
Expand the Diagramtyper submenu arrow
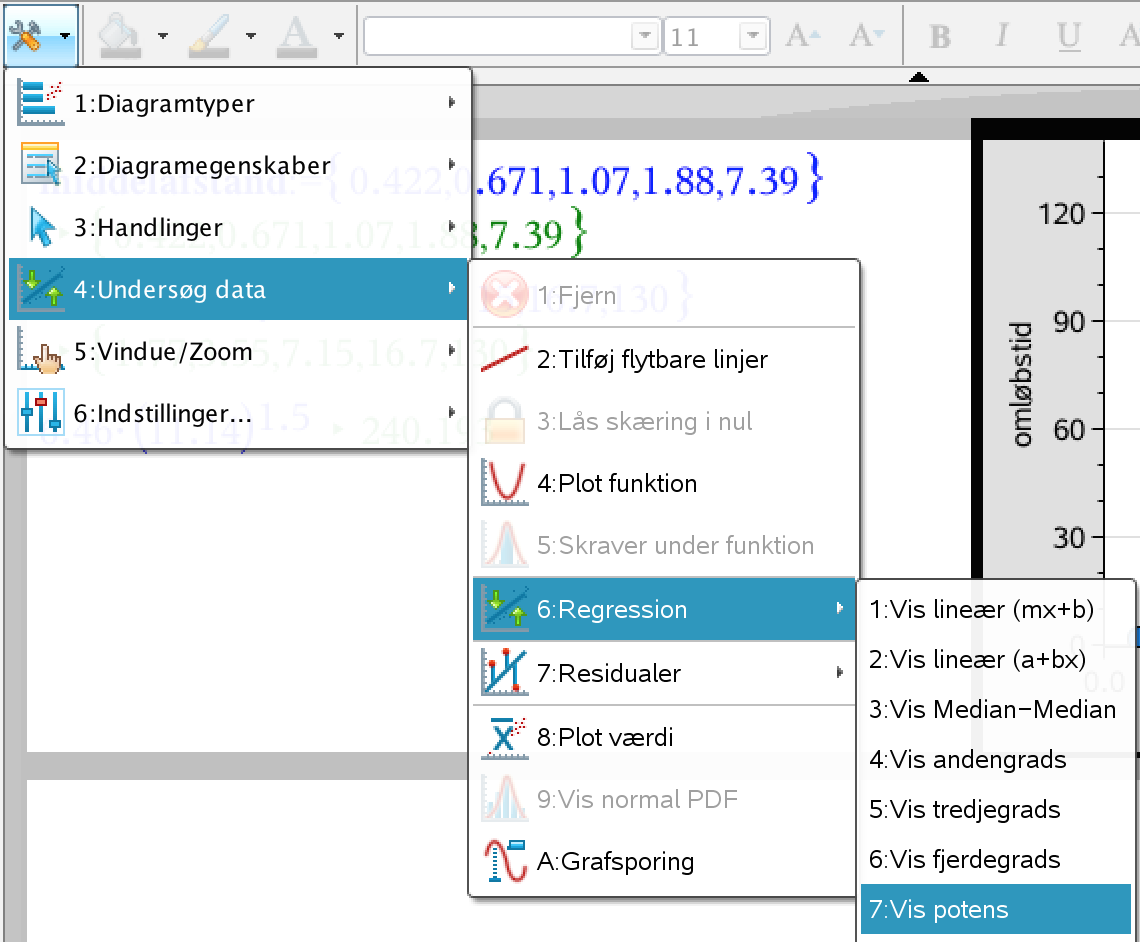451,102
